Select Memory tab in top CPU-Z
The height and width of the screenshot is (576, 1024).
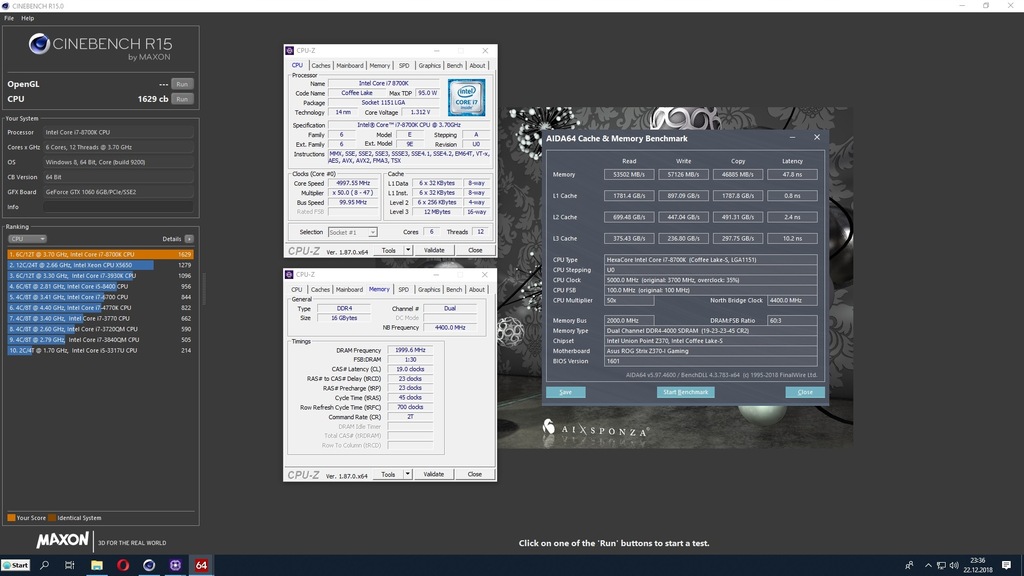(x=379, y=65)
